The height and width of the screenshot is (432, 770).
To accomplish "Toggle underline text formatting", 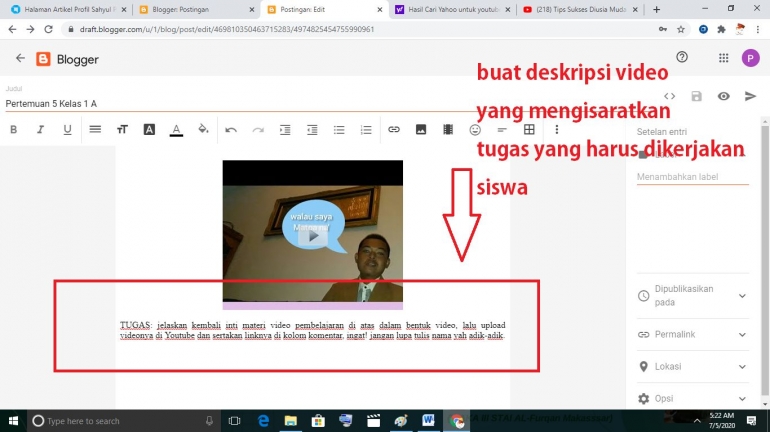I will click(67, 129).
